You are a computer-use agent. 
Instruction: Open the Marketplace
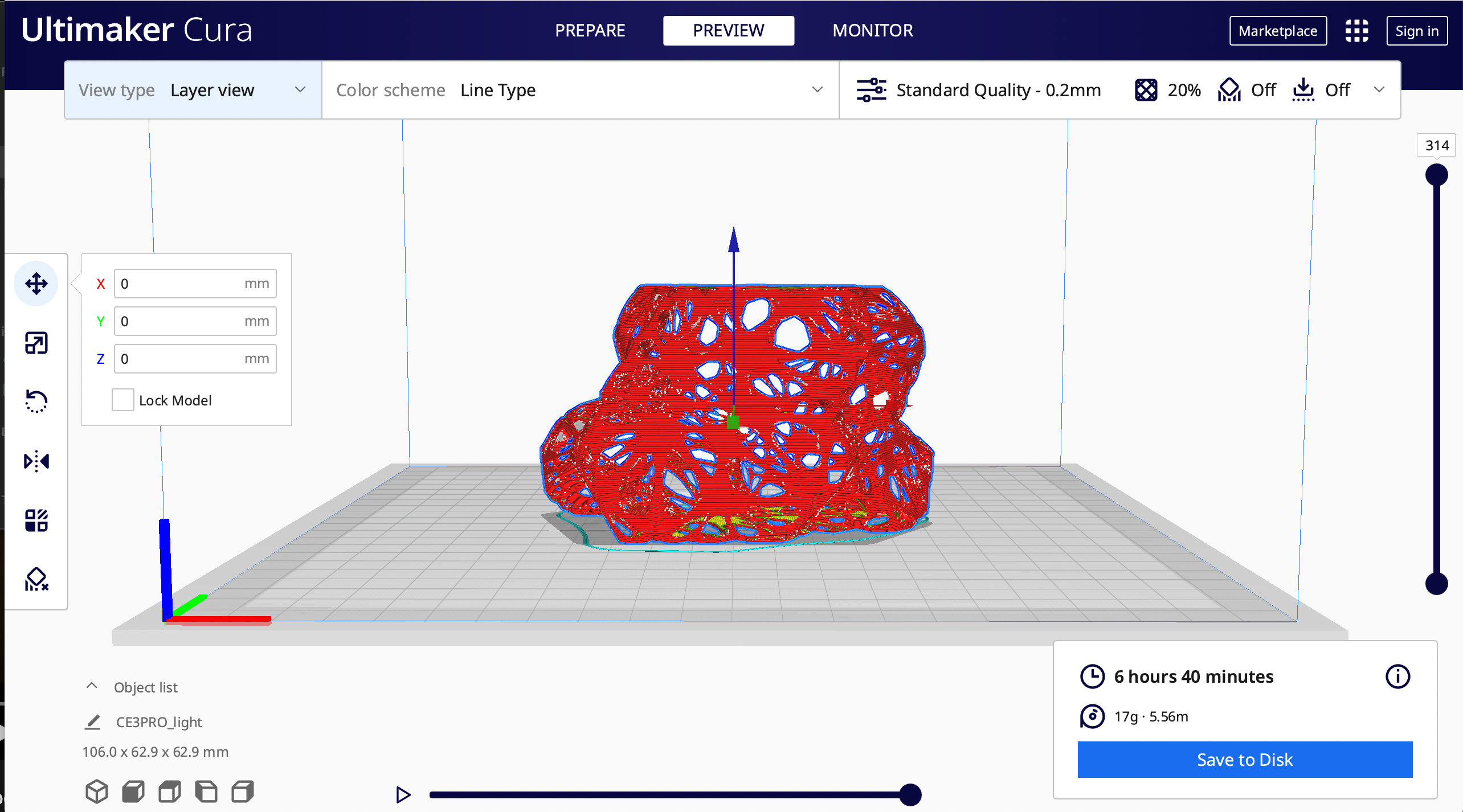(1277, 31)
